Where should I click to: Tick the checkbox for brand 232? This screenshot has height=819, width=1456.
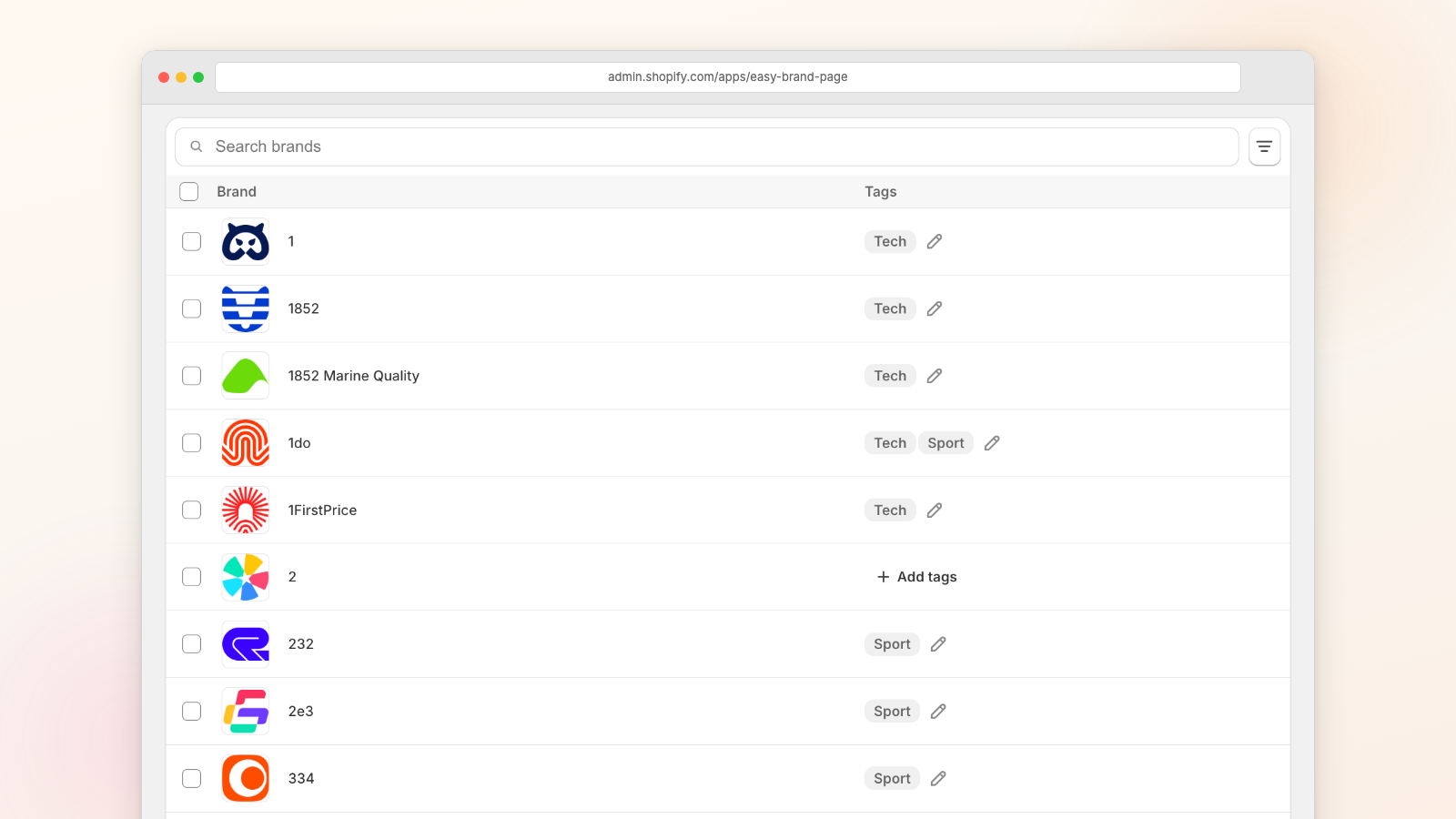click(x=191, y=644)
